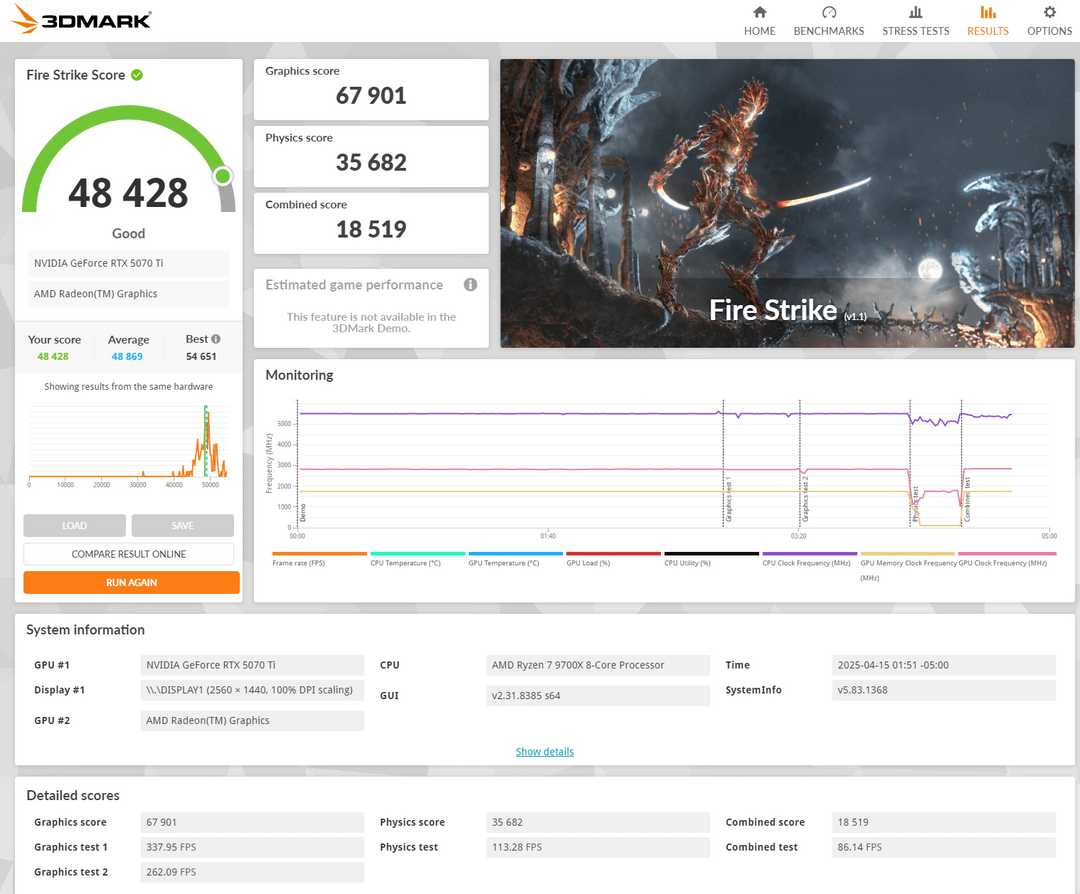Click the LOAD button
This screenshot has height=894, width=1080.
pos(74,526)
